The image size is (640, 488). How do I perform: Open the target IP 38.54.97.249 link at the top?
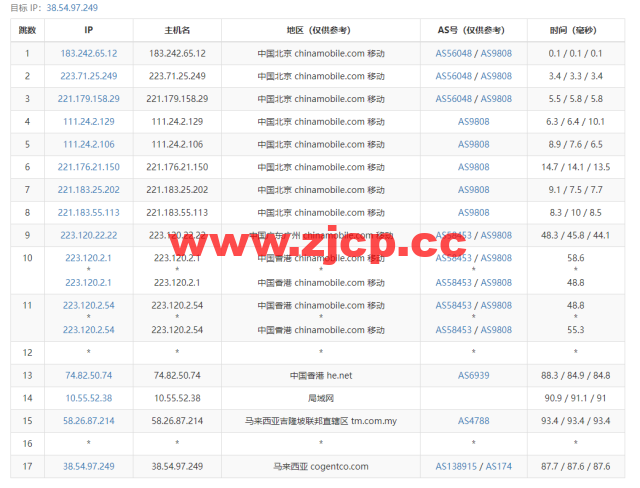pos(72,8)
